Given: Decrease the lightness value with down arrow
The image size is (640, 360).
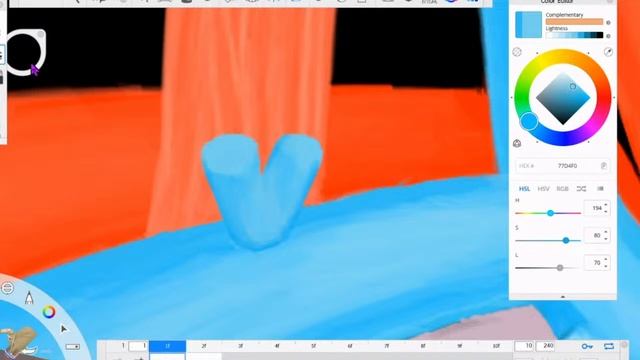Looking at the screenshot, I should (x=606, y=266).
